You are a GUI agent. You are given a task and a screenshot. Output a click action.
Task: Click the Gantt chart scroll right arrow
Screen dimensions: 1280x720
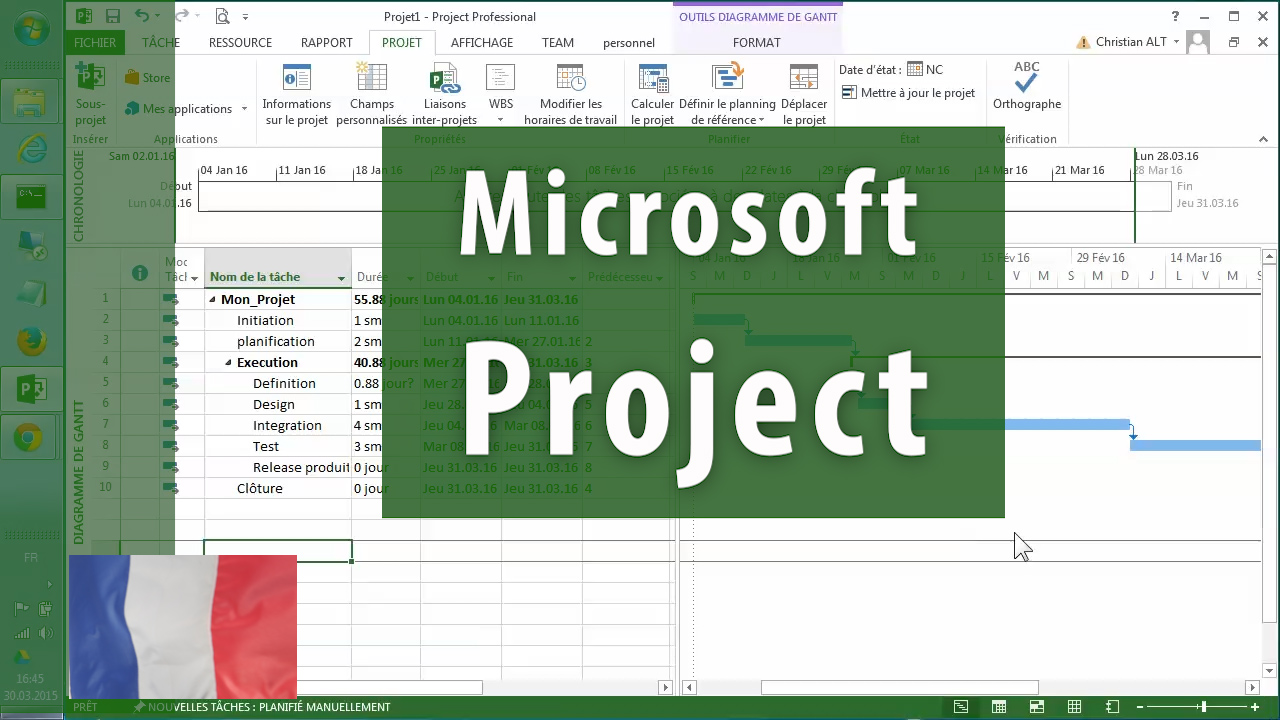tap(1252, 687)
